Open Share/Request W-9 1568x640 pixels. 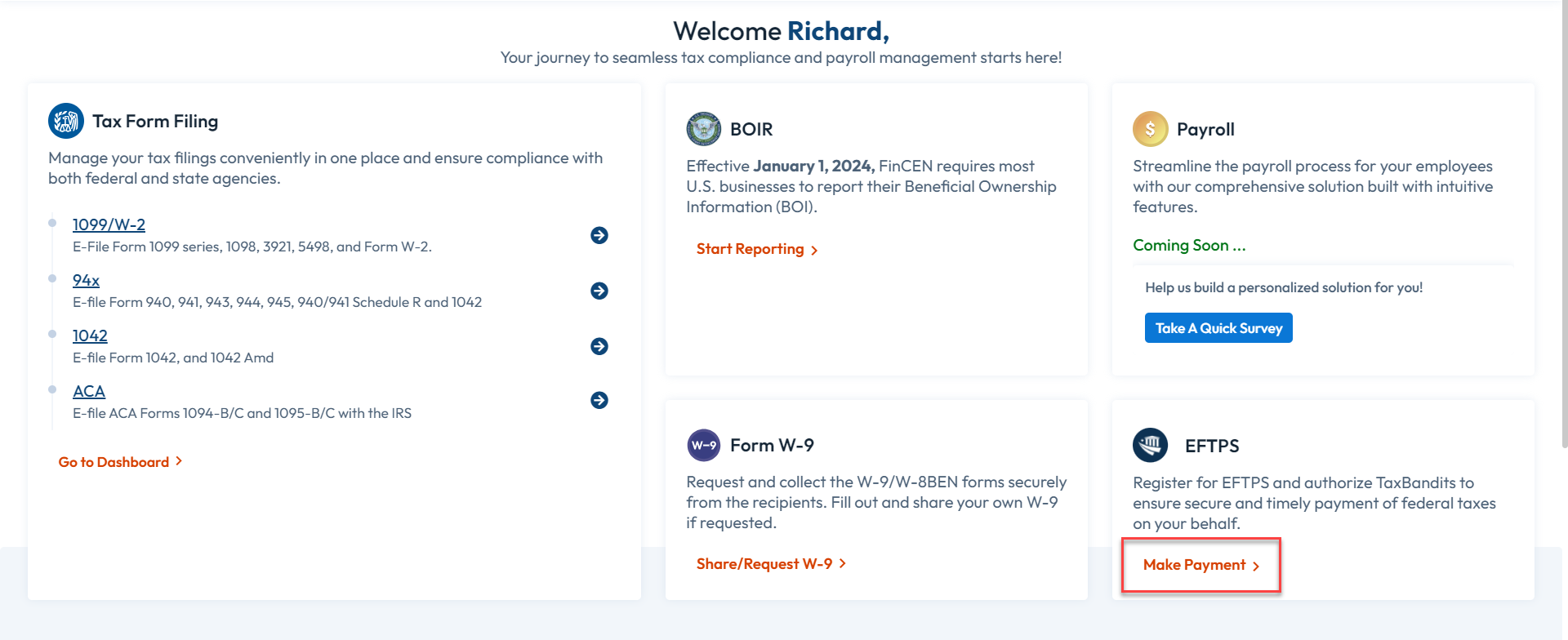tap(764, 563)
